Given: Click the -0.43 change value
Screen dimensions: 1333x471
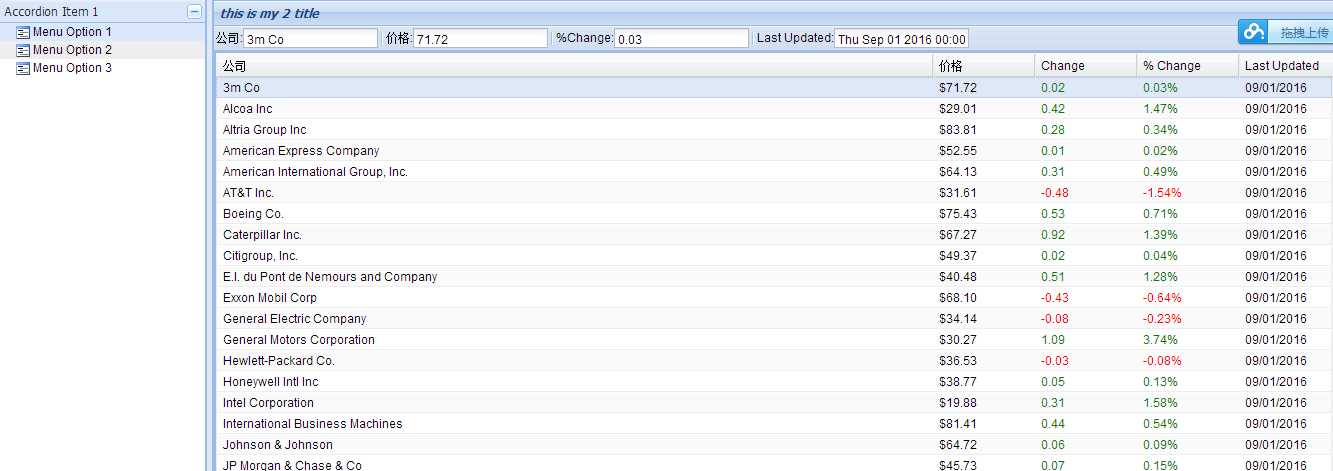Looking at the screenshot, I should pyautogui.click(x=1055, y=298).
